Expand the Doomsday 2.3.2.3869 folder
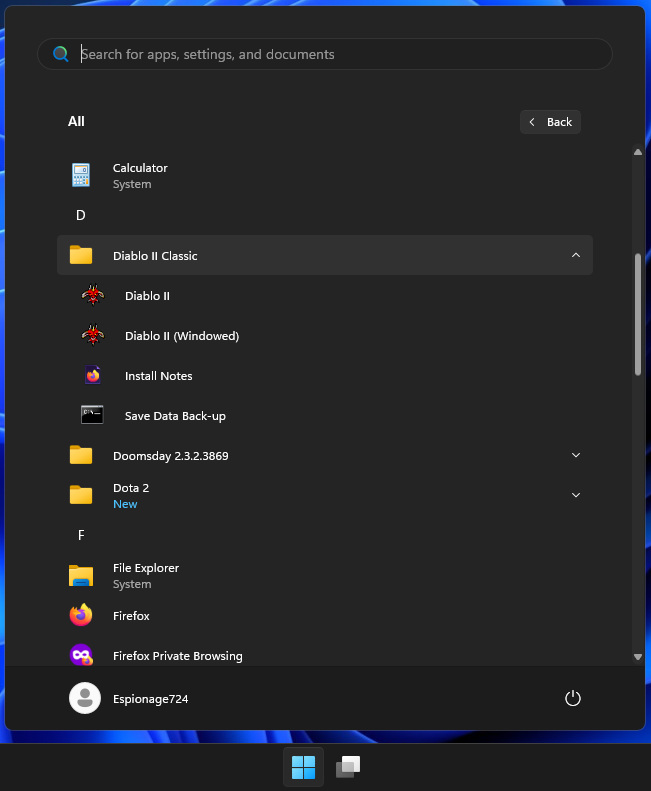 (x=575, y=456)
